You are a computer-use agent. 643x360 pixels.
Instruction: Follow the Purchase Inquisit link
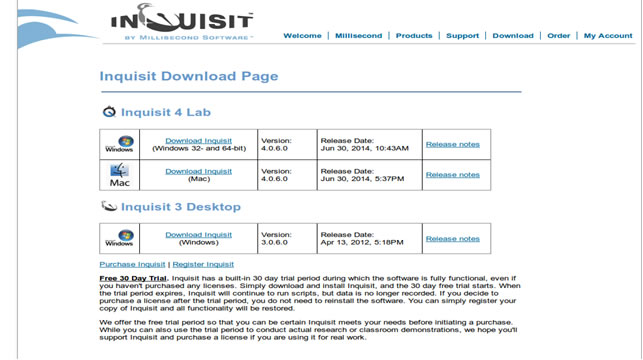[132, 264]
